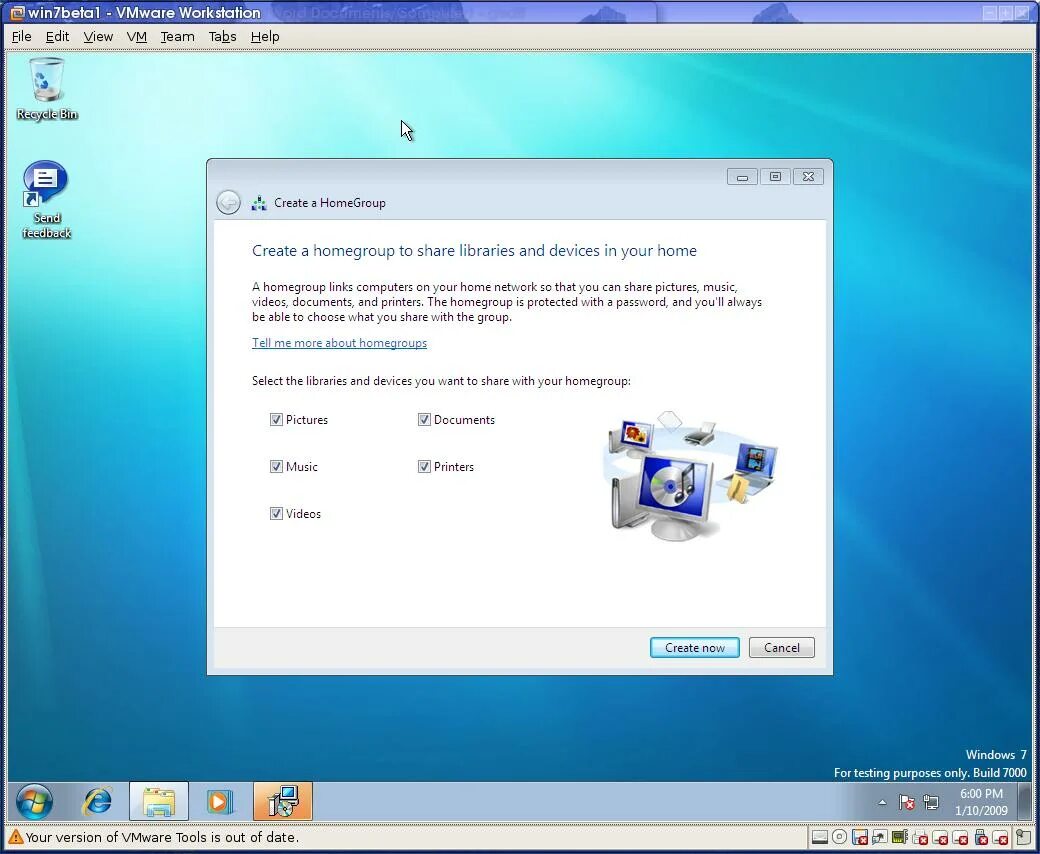
Task: Click the 'Videos' label text
Action: [303, 514]
